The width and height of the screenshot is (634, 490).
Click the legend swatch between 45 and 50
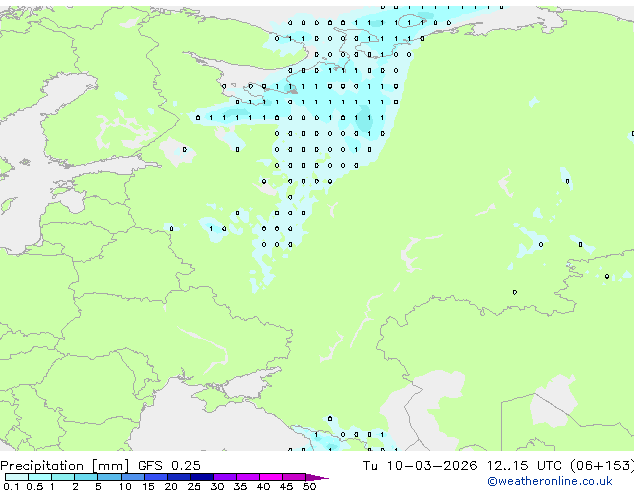[x=294, y=477]
